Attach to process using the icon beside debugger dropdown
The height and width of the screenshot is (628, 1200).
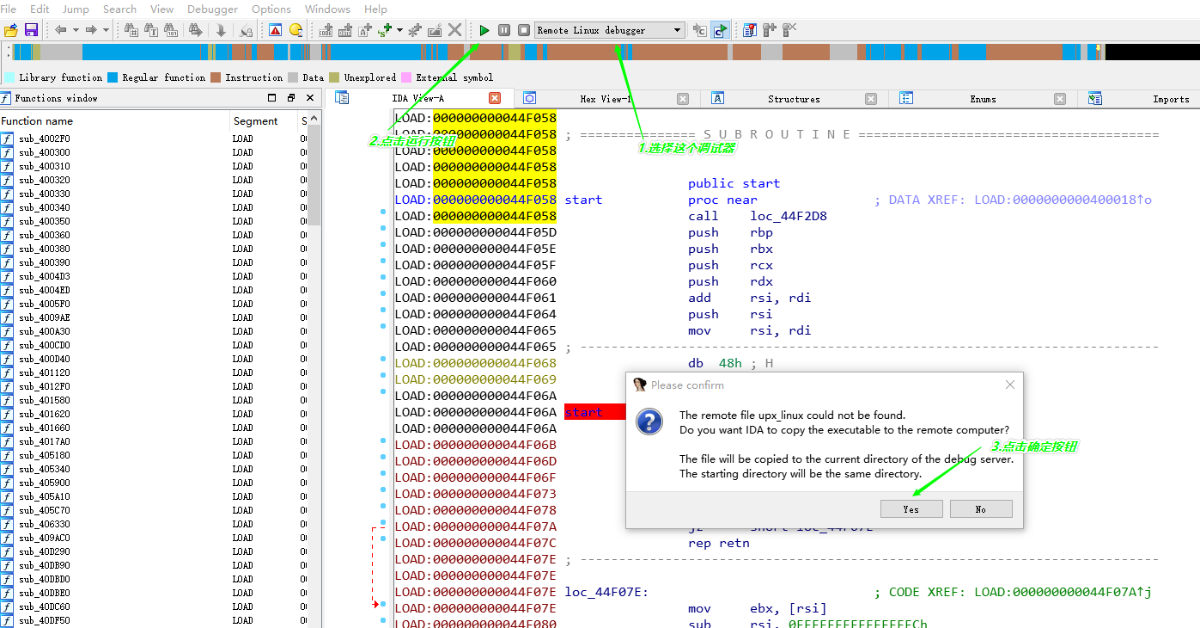698,30
